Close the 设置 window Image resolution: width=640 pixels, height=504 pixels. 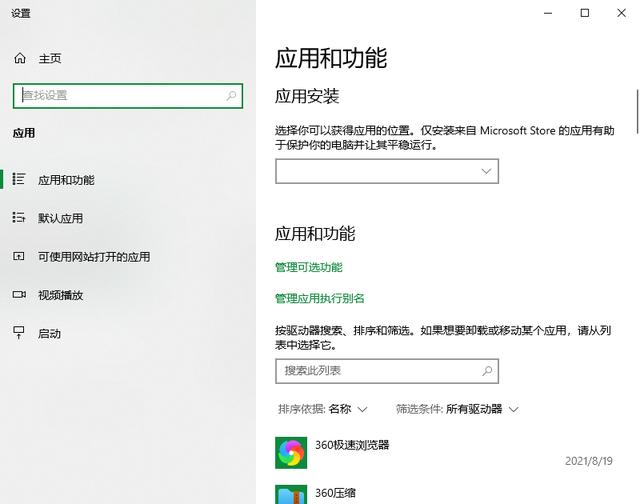click(621, 13)
